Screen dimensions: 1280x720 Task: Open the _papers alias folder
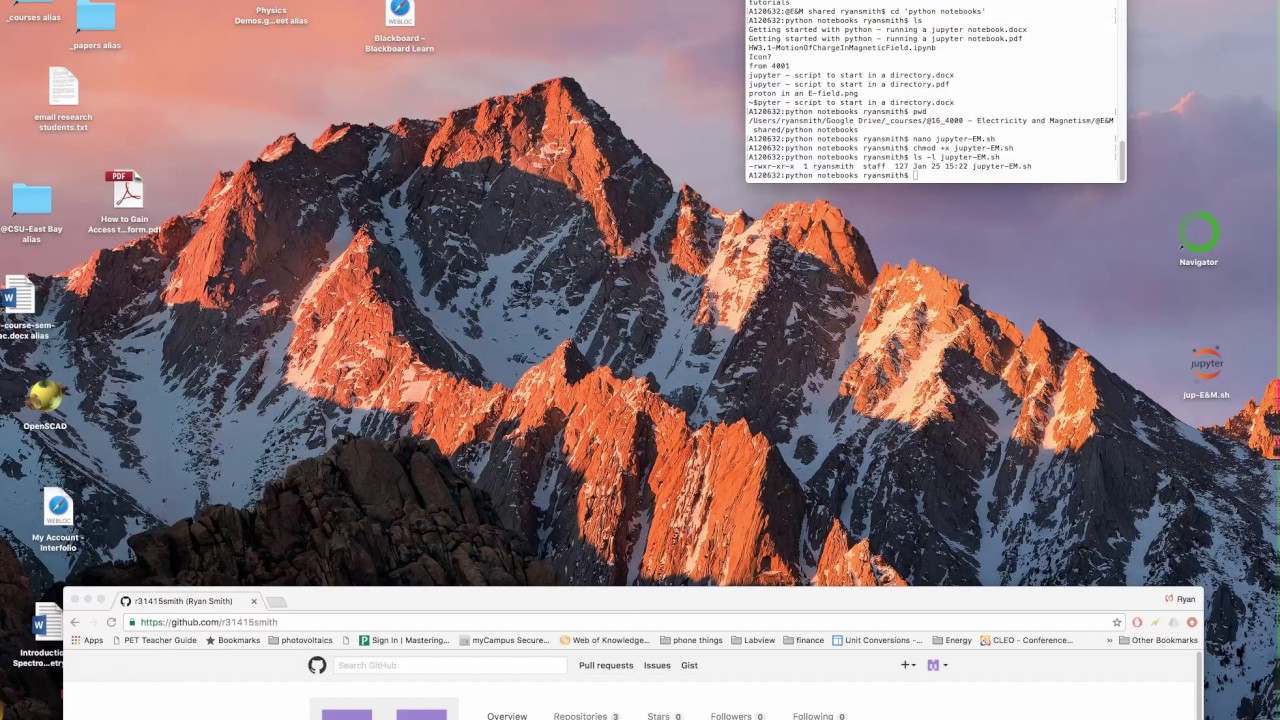[96, 17]
